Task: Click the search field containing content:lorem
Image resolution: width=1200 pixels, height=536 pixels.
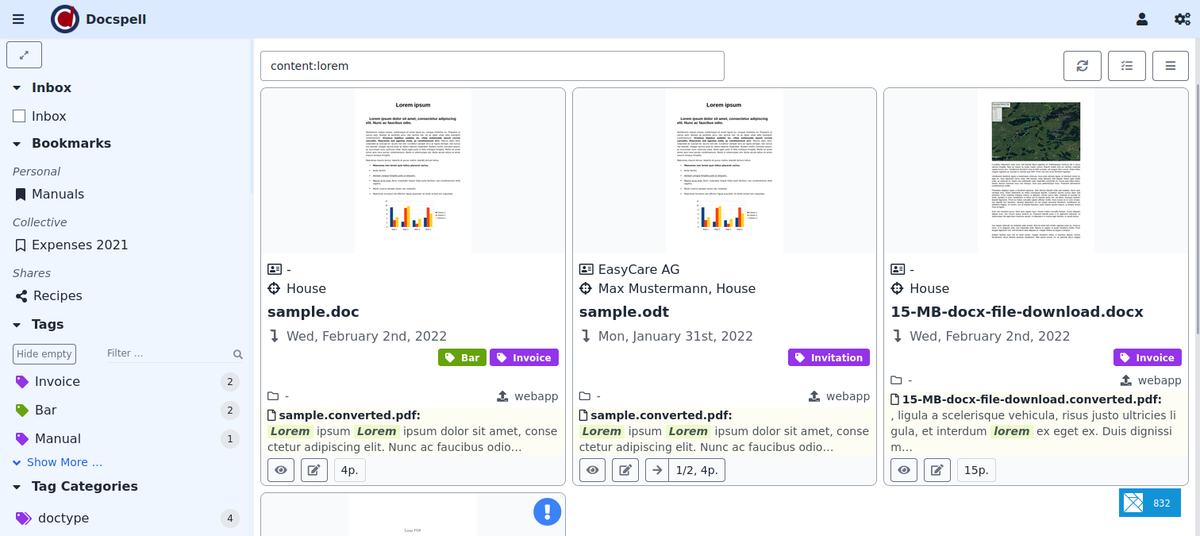Action: click(x=491, y=66)
